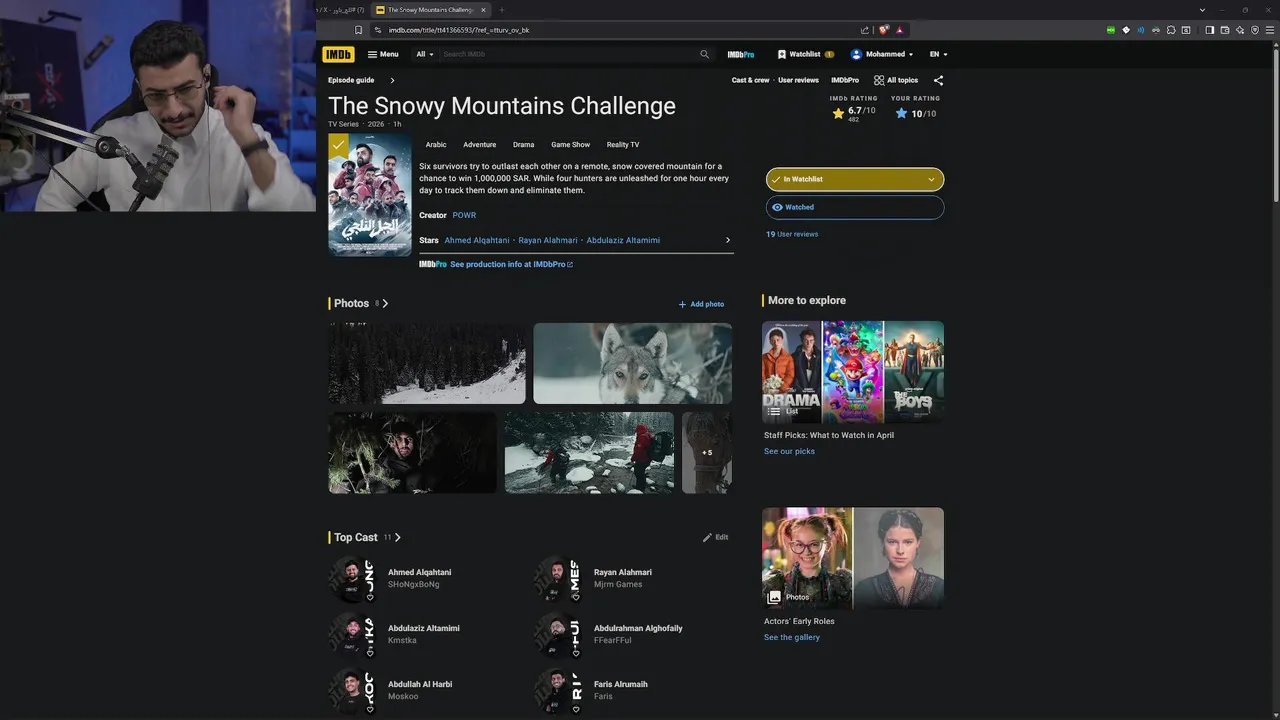This screenshot has width=1280, height=720.
Task: Click the share icon
Action: (938, 80)
